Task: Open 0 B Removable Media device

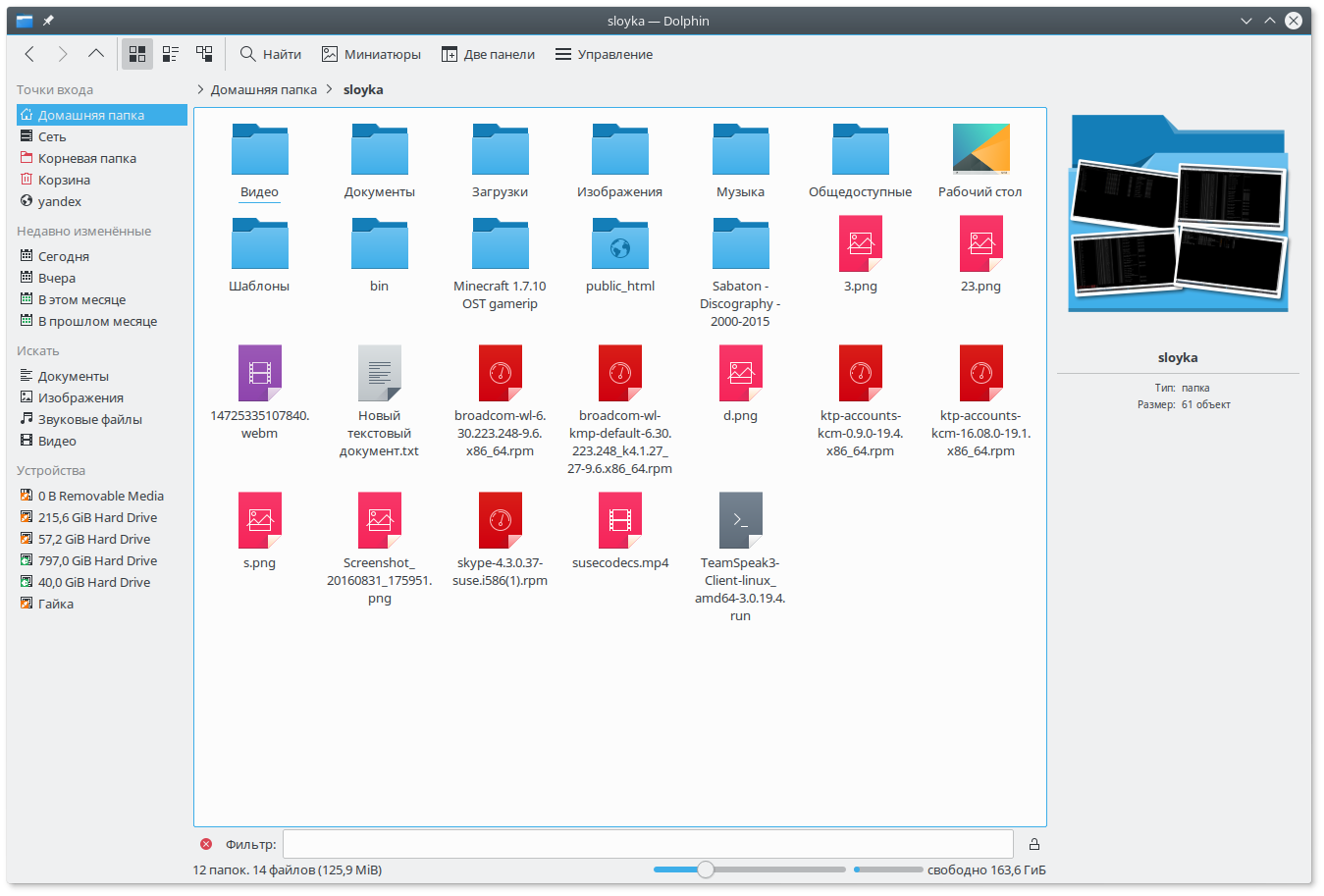Action: click(102, 496)
